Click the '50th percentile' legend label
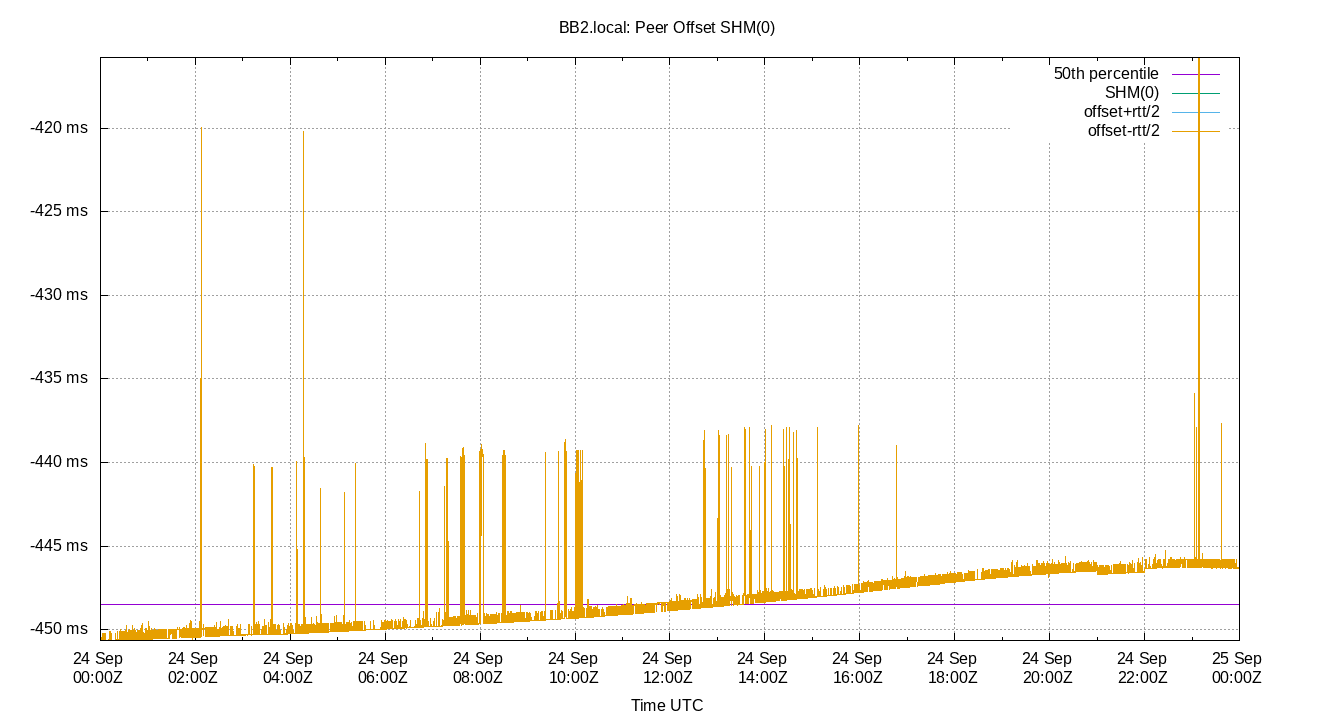The height and width of the screenshot is (720, 1340). coord(1106,74)
